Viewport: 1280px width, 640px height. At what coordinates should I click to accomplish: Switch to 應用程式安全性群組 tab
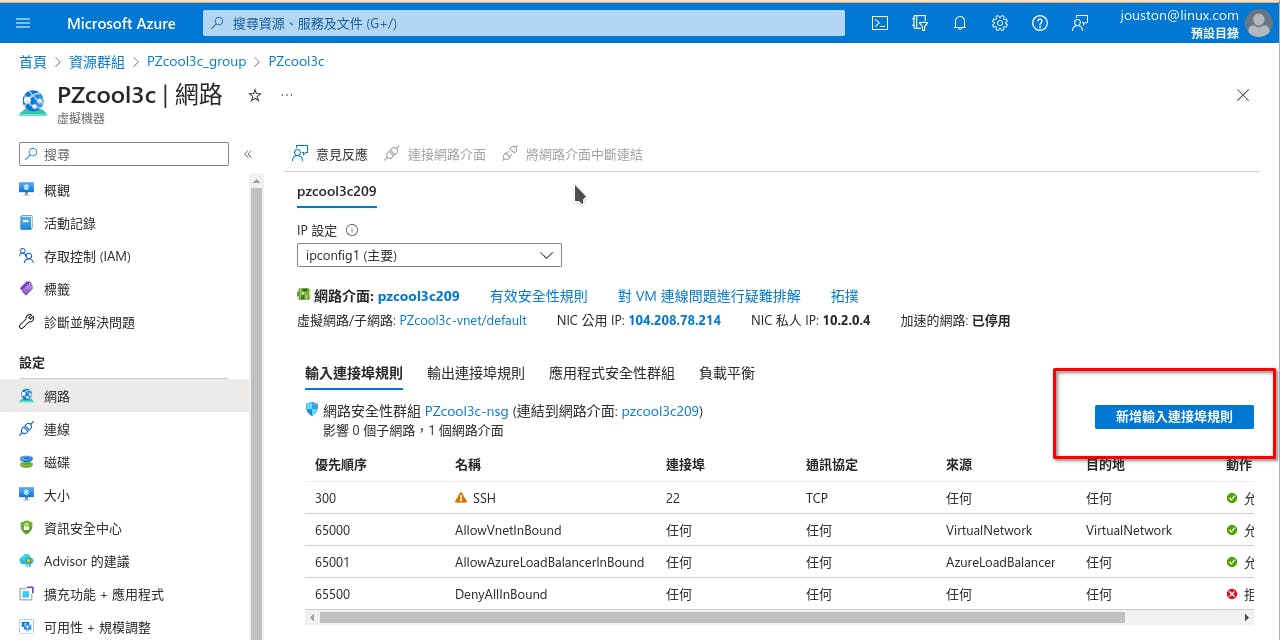click(611, 373)
